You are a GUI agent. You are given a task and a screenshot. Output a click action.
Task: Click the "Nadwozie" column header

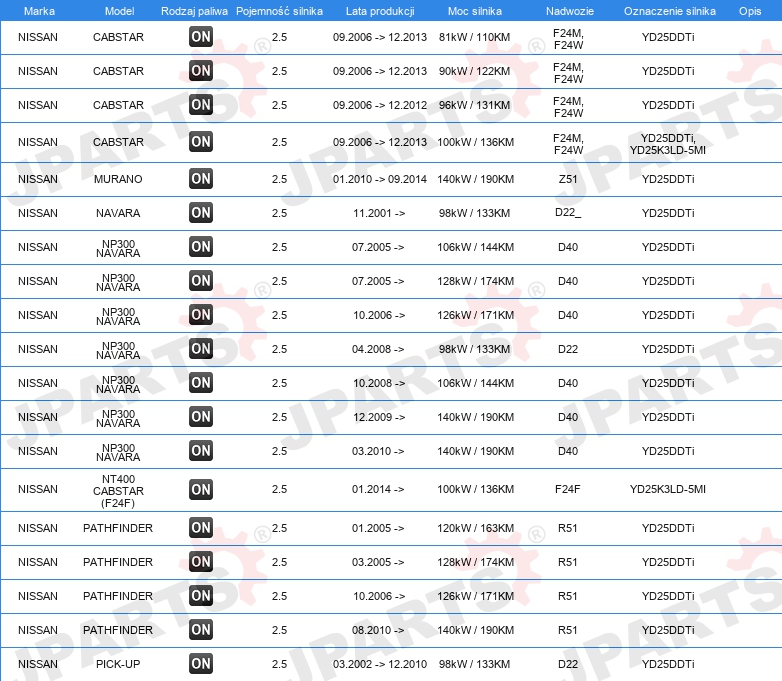(x=570, y=11)
